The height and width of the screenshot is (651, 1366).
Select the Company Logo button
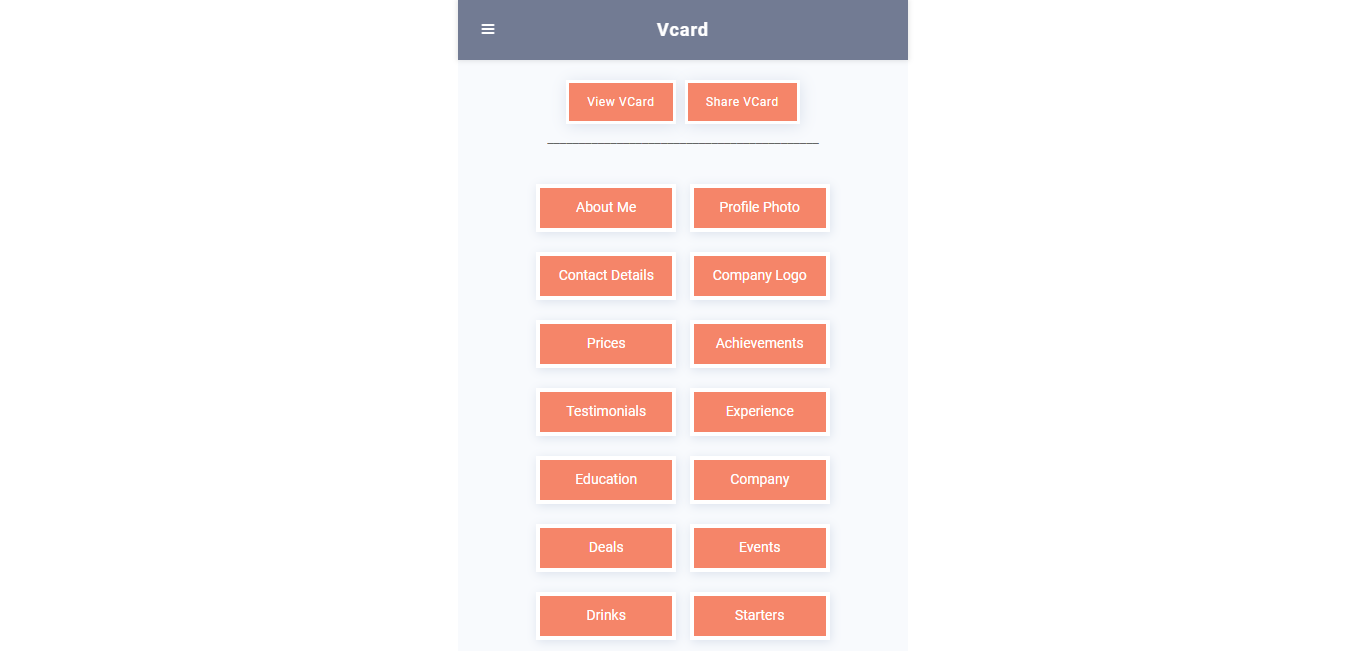point(760,276)
